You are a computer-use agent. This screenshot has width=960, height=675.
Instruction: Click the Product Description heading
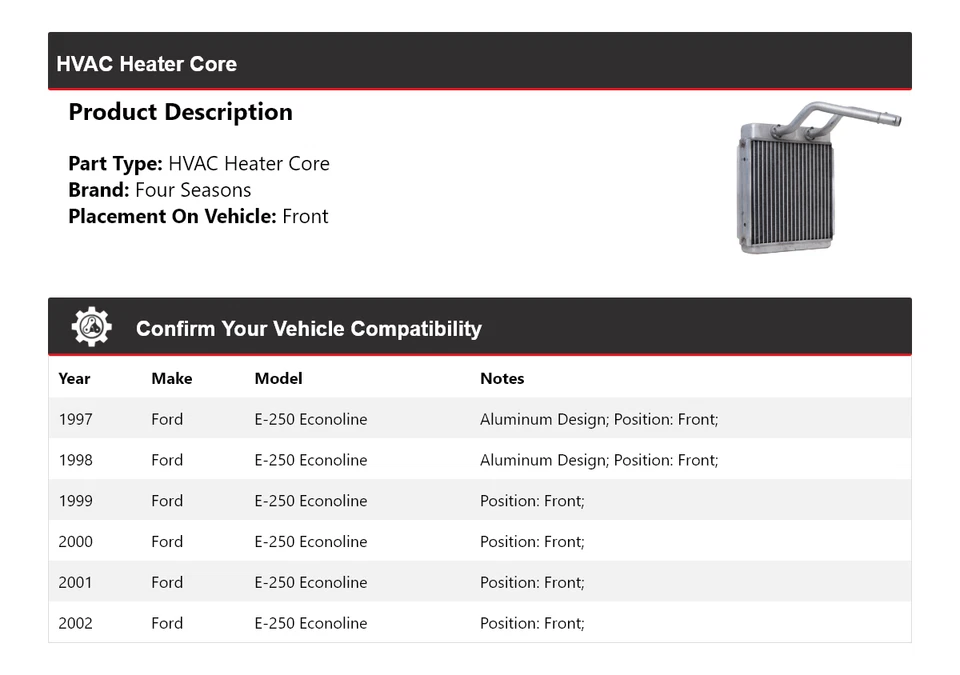click(180, 112)
